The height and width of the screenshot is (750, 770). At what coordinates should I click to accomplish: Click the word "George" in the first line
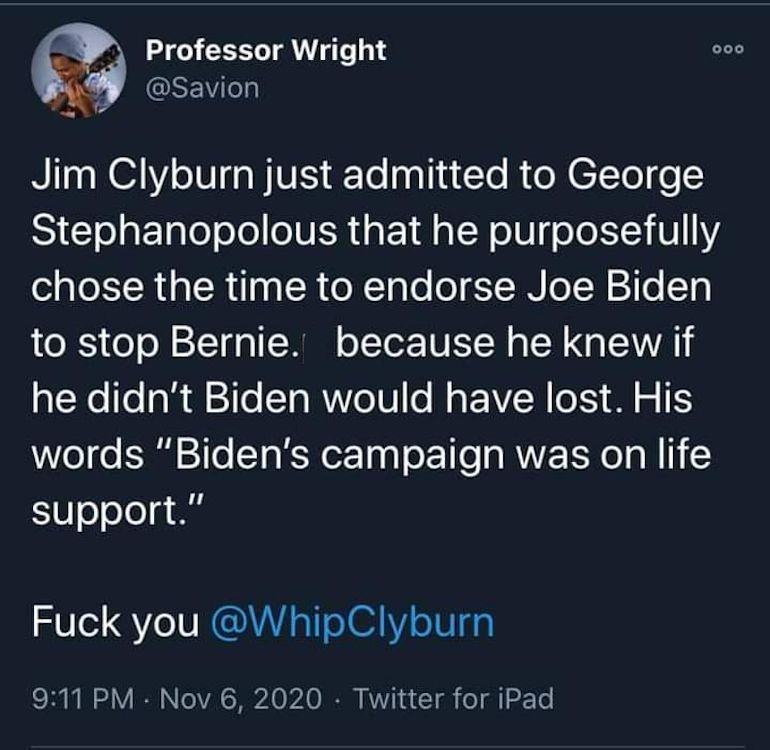coord(636,176)
